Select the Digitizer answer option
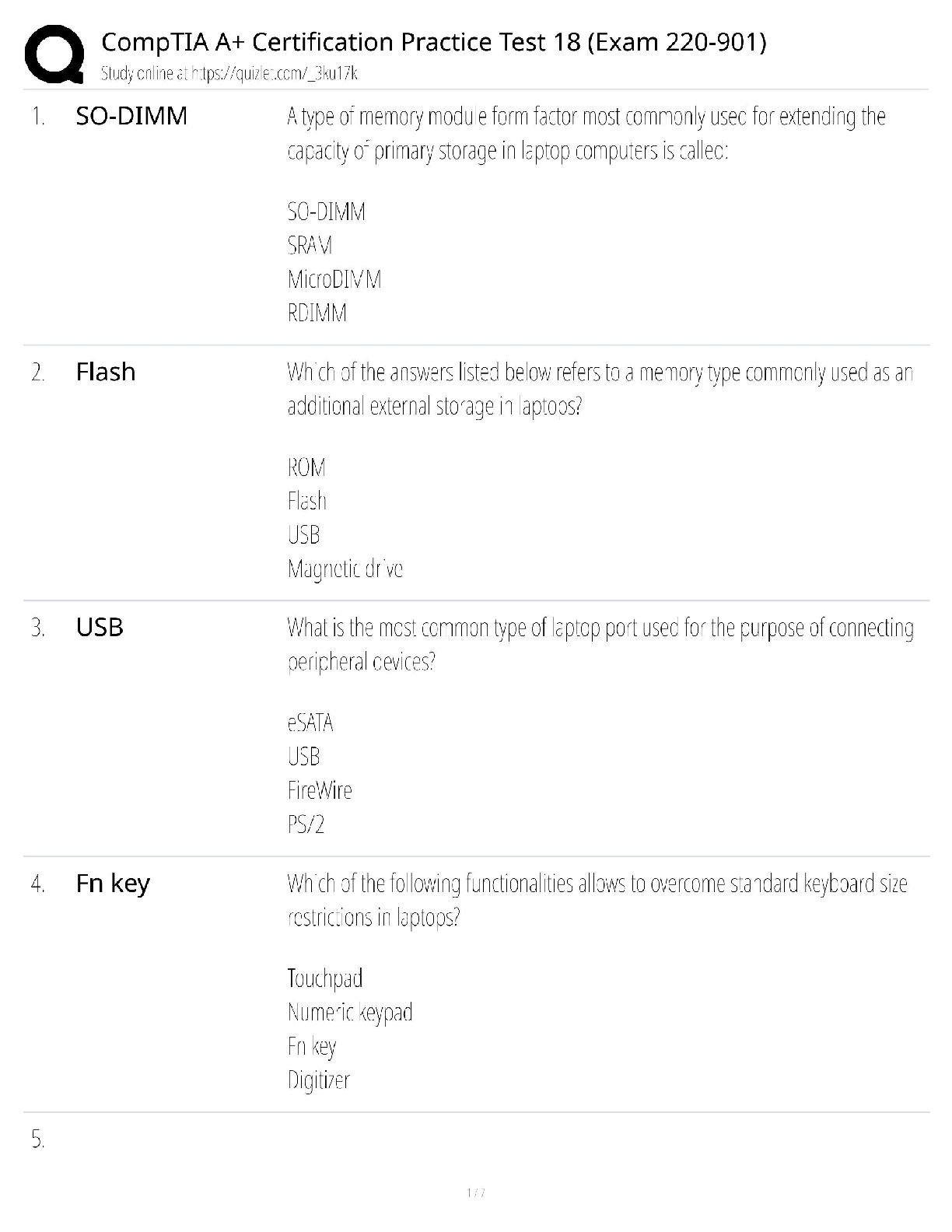 319,1080
